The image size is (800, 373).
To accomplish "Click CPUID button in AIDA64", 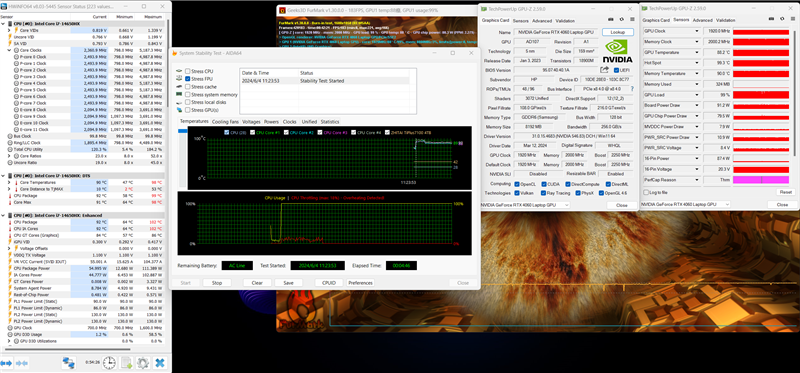I will (329, 283).
